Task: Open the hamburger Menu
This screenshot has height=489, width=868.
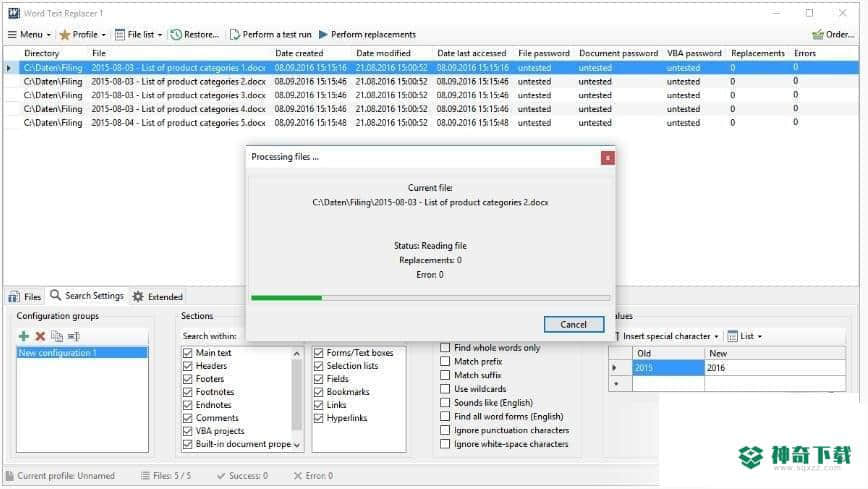Action: (x=29, y=34)
